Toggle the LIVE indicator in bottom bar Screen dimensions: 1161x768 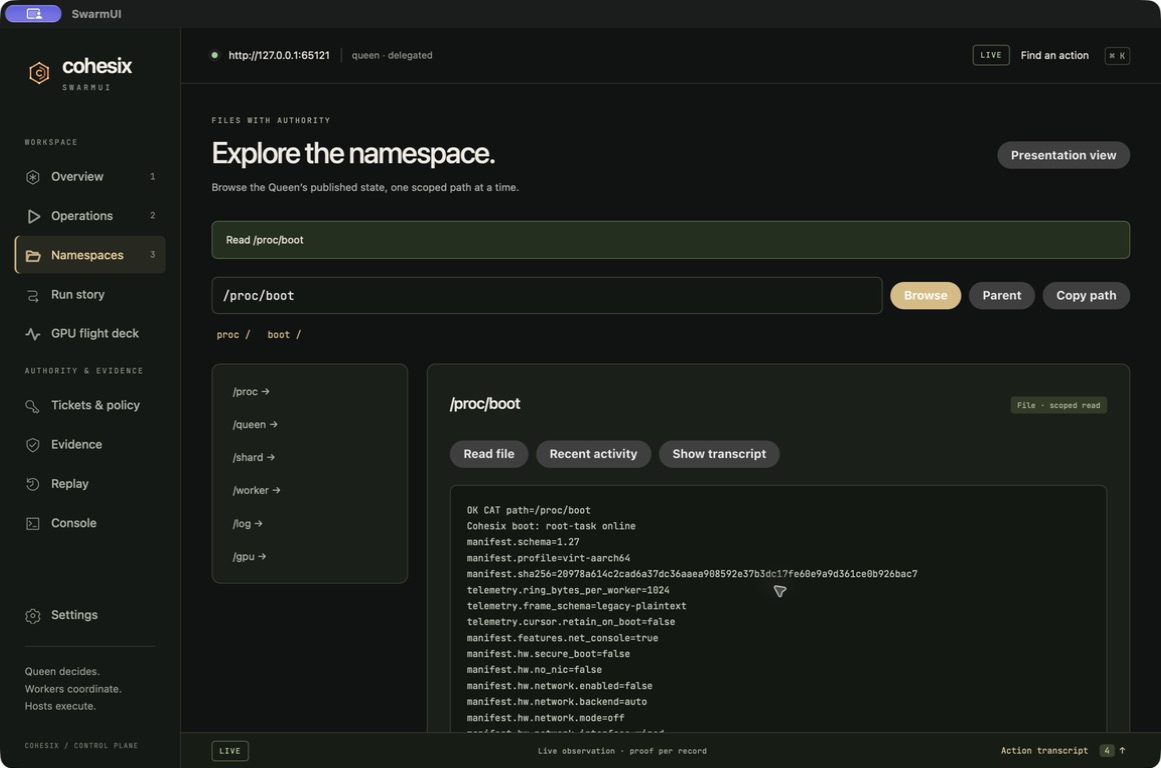230,751
